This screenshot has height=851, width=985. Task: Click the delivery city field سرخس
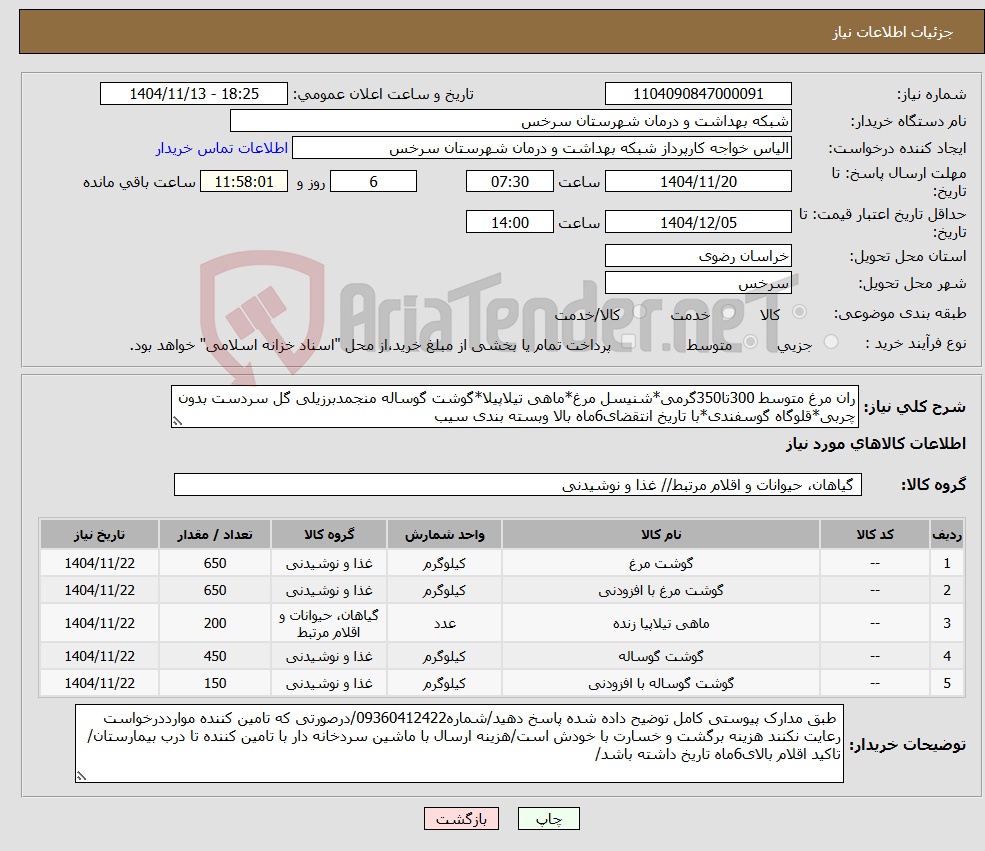[x=698, y=283]
